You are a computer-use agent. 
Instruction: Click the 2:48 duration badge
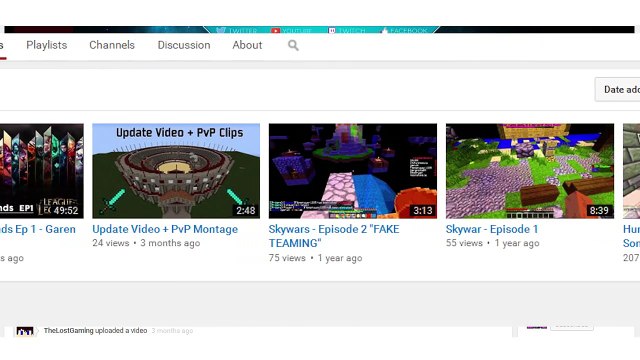pyautogui.click(x=246, y=210)
